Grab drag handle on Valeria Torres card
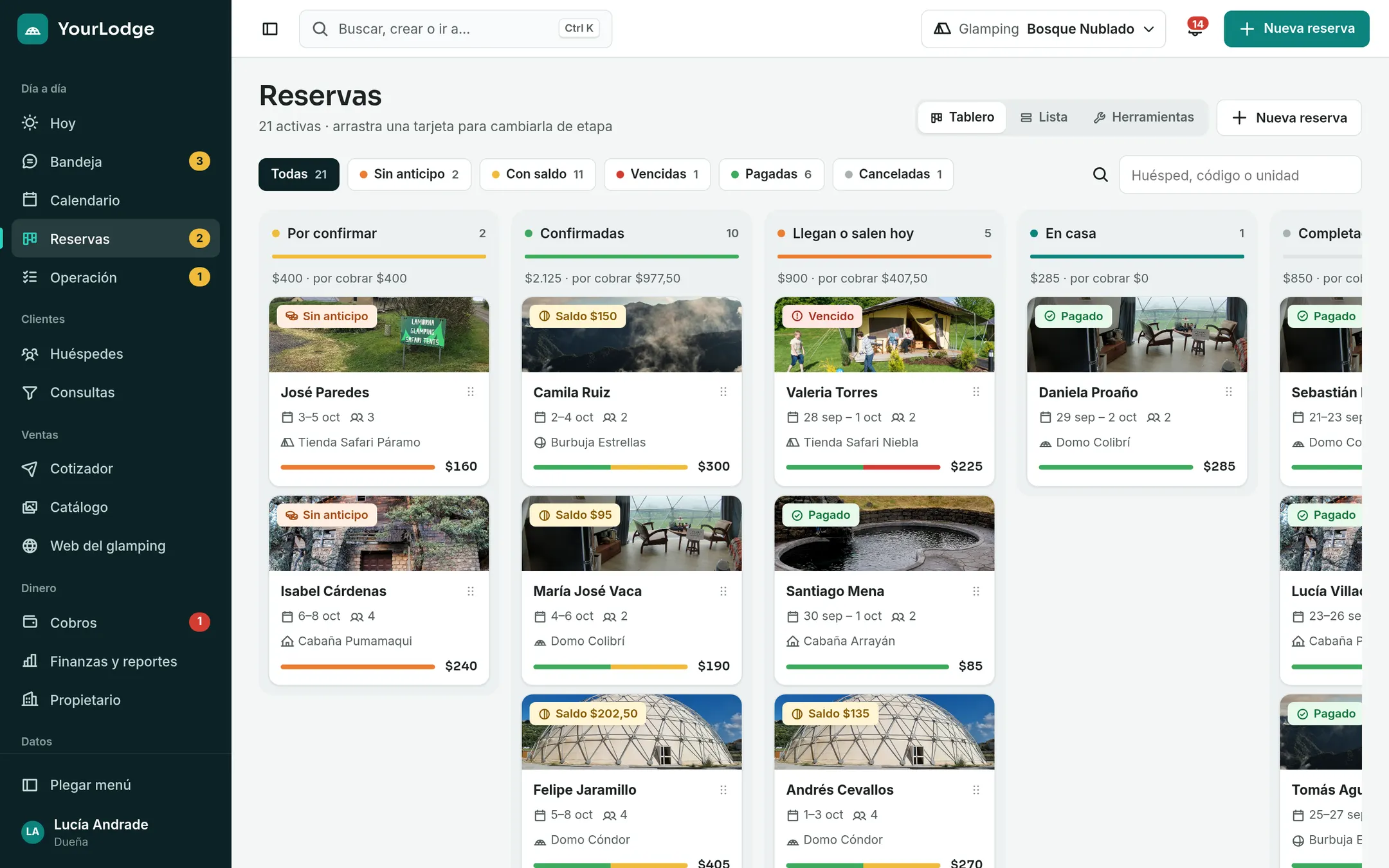Viewport: 1389px width, 868px height. tap(976, 392)
